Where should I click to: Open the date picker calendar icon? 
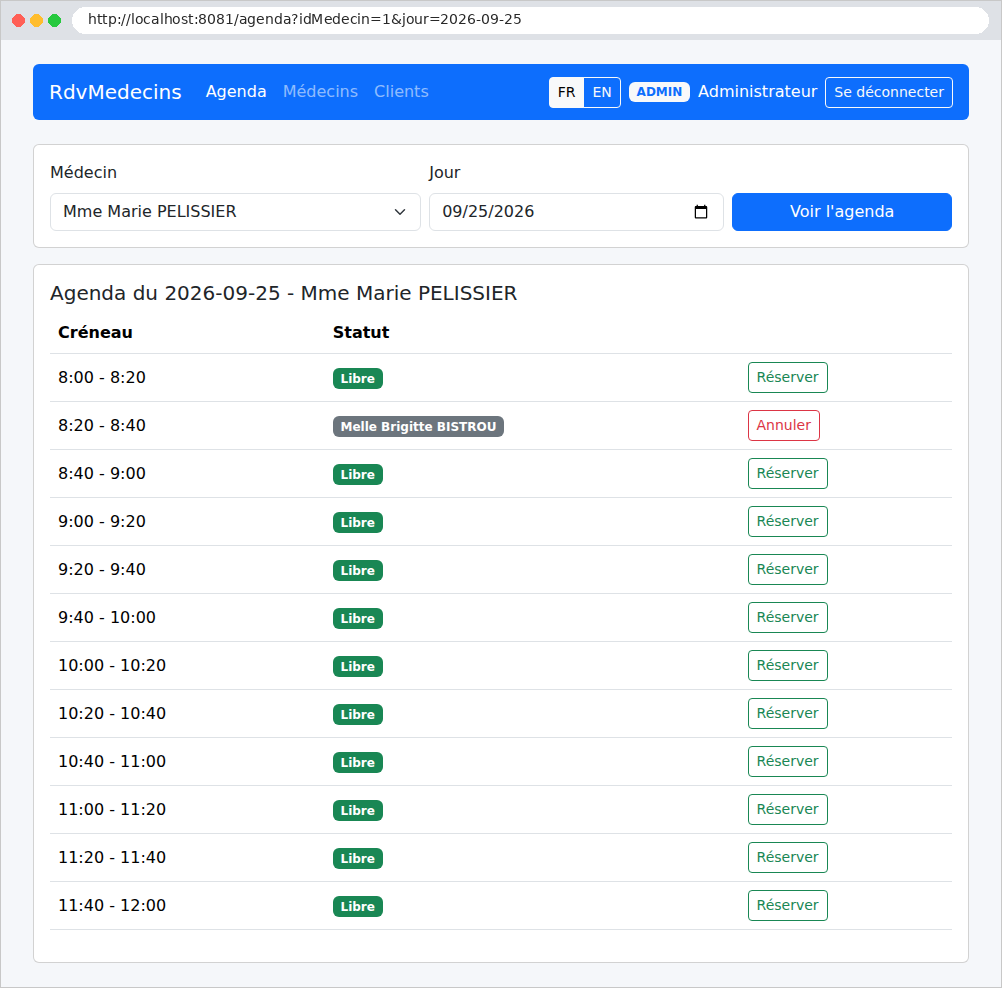(700, 212)
